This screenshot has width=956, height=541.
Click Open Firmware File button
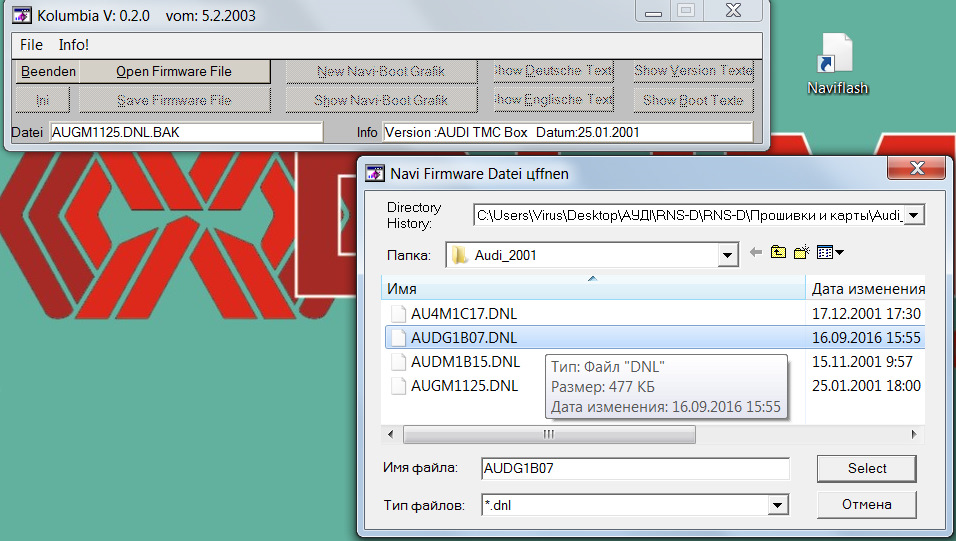click(174, 71)
